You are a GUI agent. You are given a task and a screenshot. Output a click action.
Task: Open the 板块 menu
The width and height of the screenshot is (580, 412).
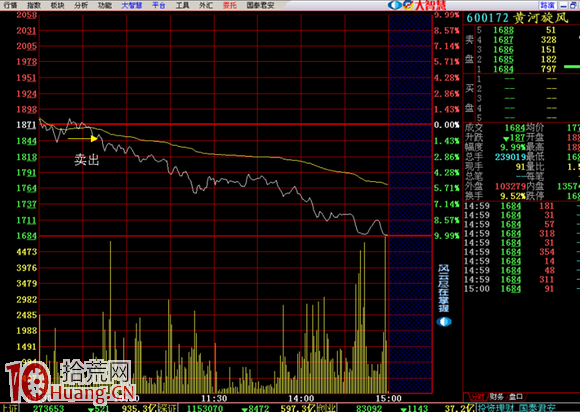coord(57,5)
